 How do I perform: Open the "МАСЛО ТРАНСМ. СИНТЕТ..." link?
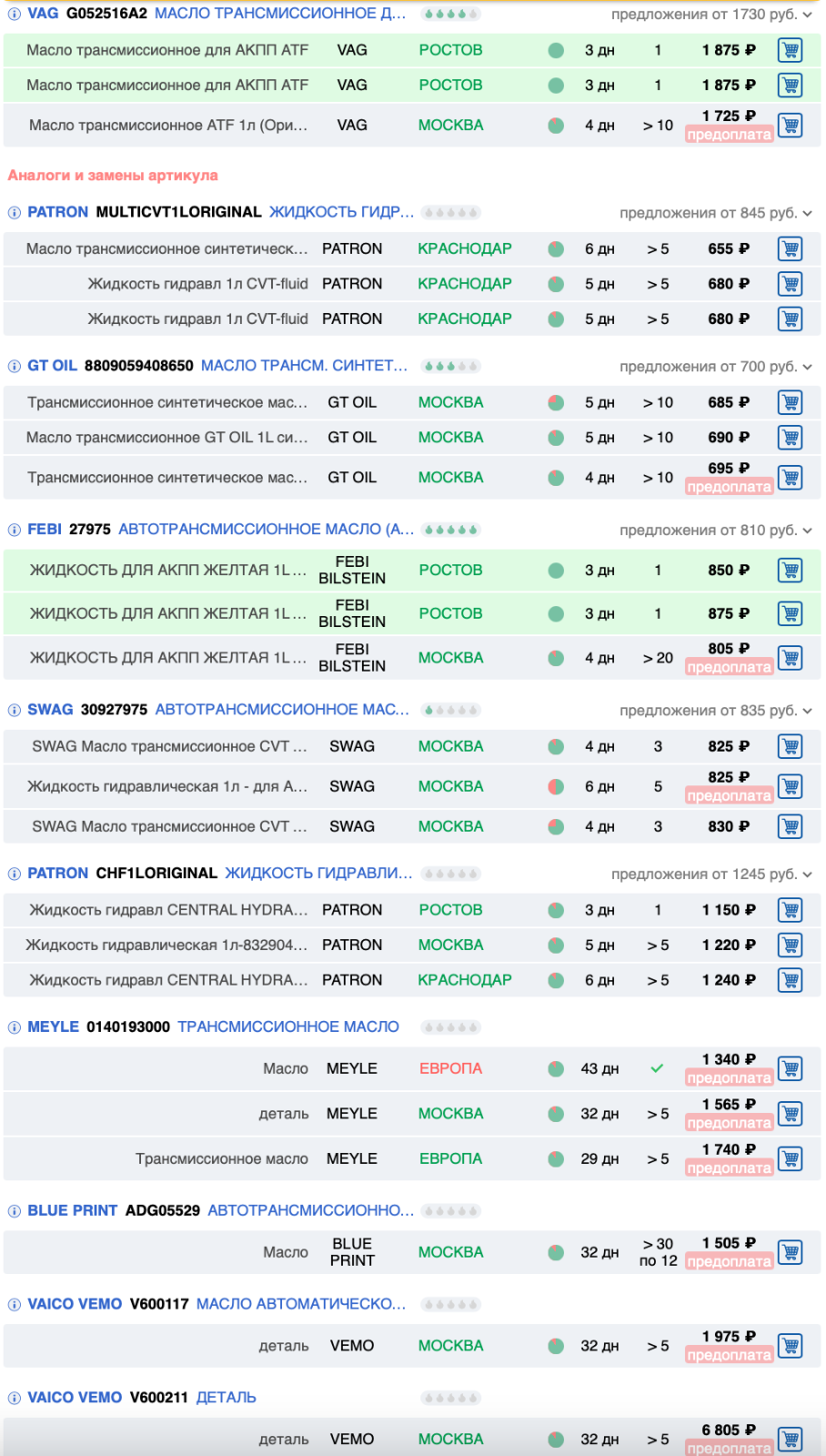click(x=304, y=366)
